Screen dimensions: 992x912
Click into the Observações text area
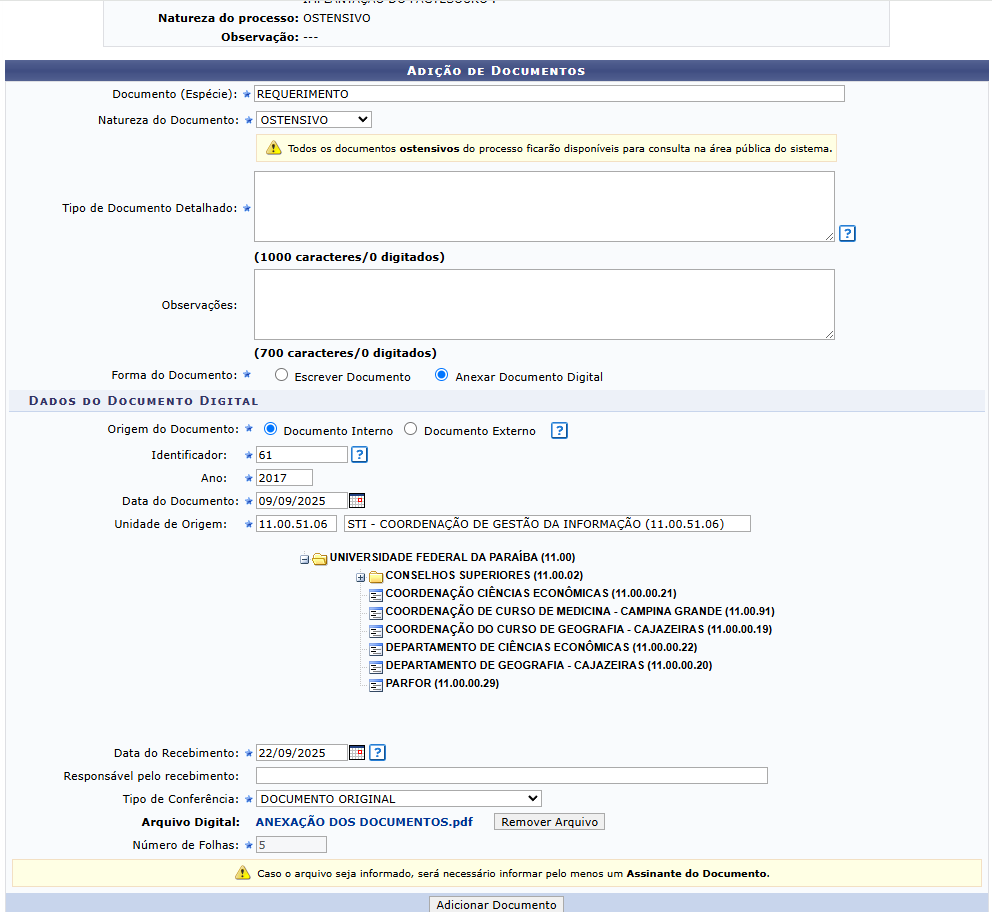(544, 304)
